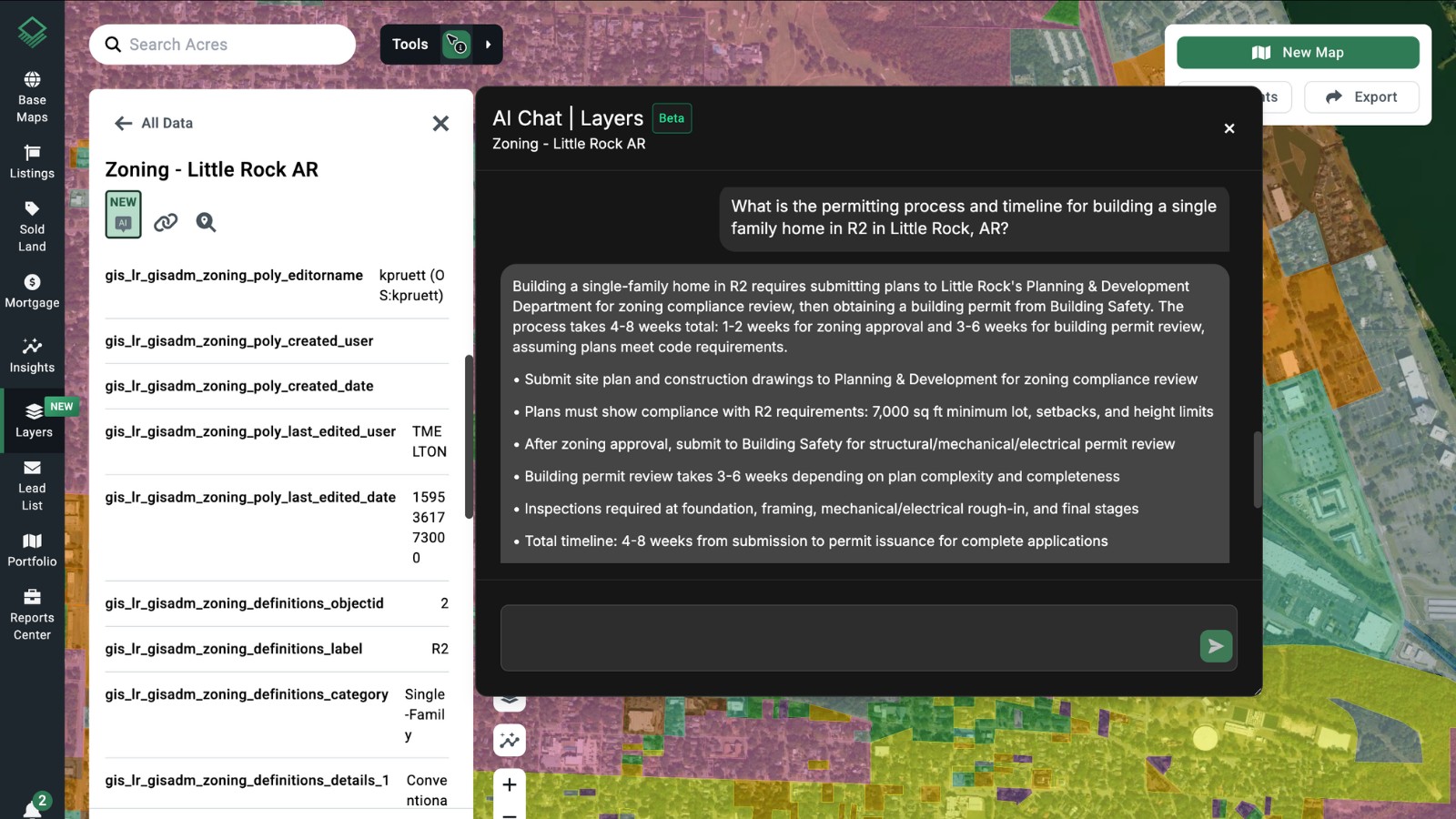Click the New Map button

[x=1297, y=53]
